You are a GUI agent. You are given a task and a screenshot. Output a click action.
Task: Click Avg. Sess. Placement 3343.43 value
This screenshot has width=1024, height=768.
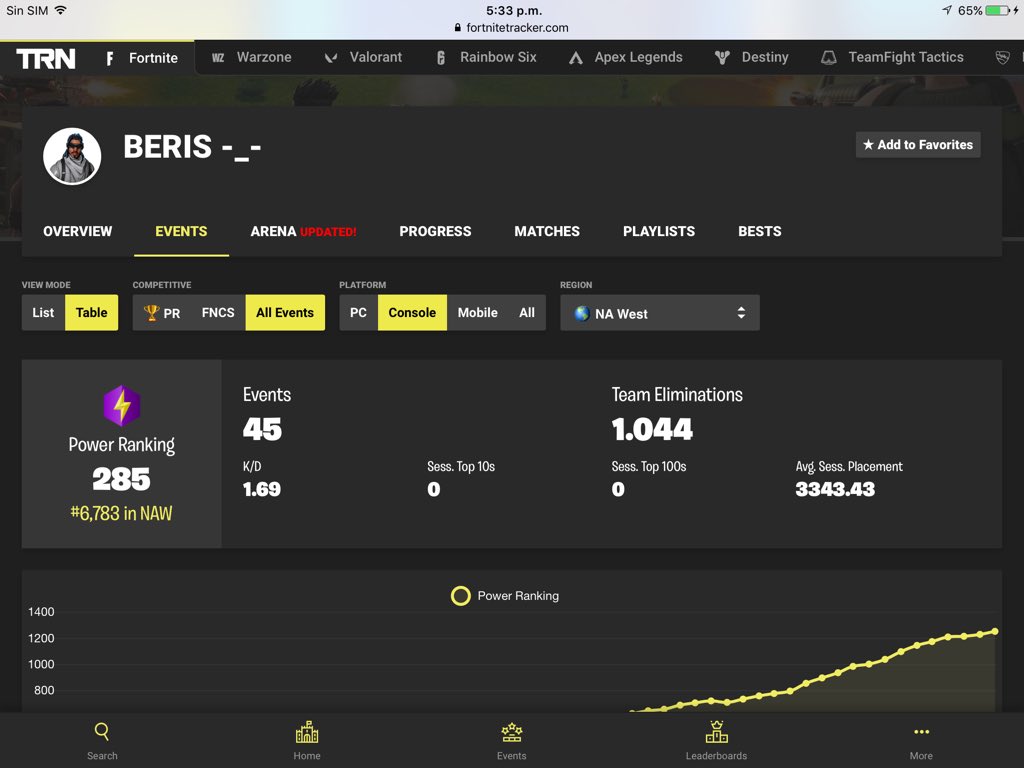[x=835, y=489]
